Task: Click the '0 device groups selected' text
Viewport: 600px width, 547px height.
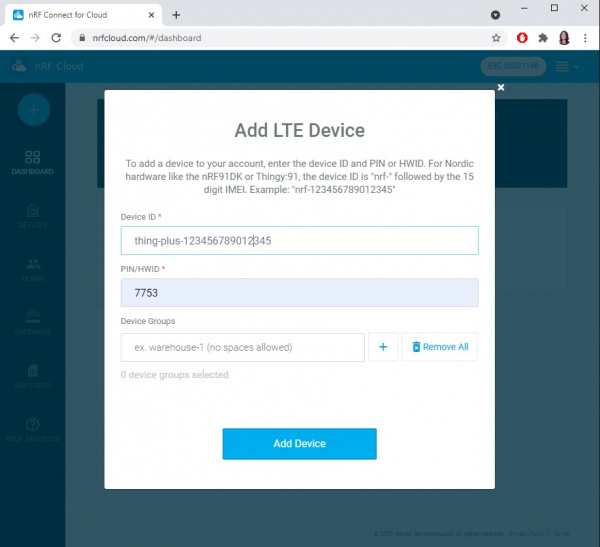Action: point(174,375)
